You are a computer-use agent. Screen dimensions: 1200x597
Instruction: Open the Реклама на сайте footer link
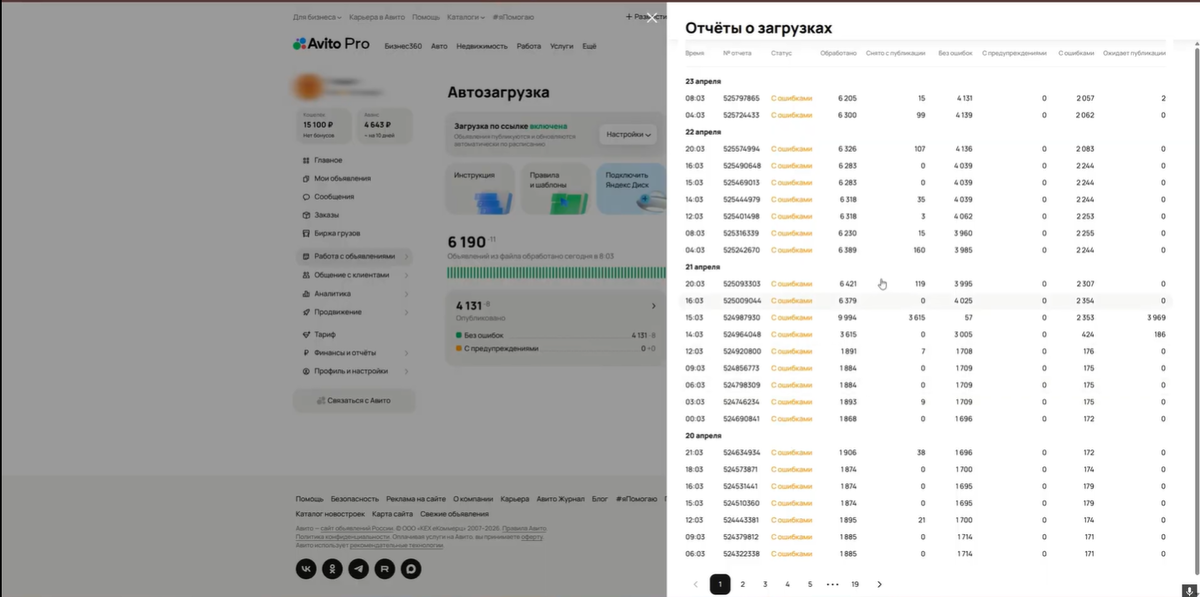[x=416, y=498]
